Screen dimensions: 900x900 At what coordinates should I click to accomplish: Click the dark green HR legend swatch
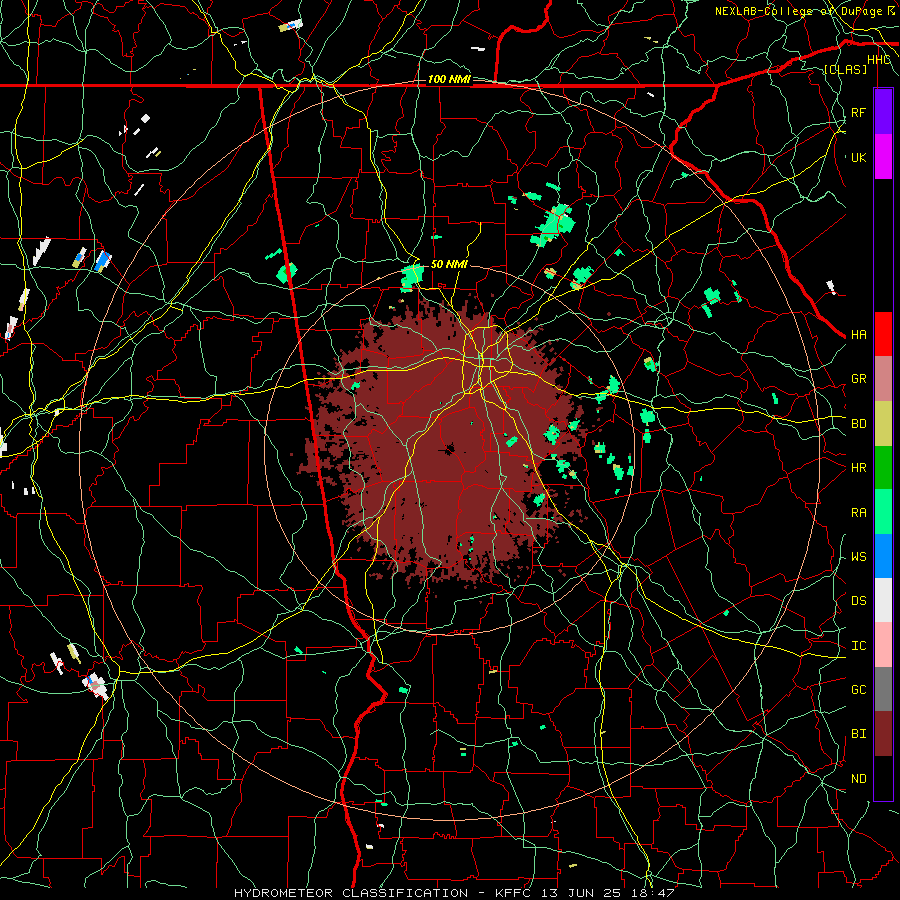(883, 468)
